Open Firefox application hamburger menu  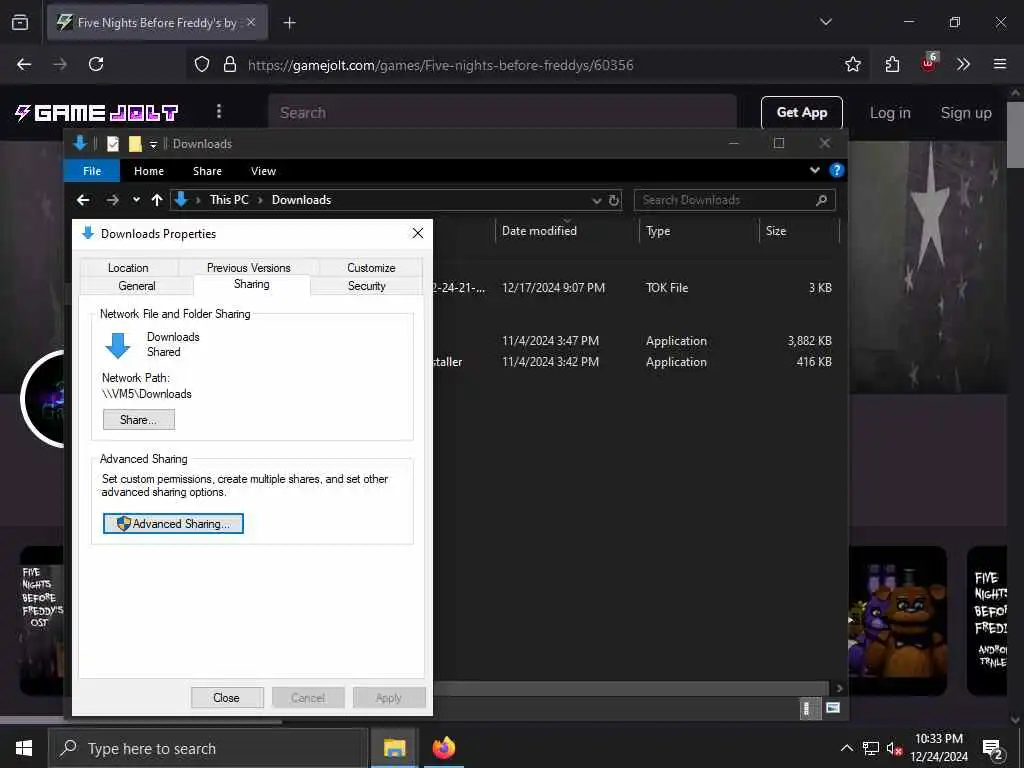click(x=999, y=64)
